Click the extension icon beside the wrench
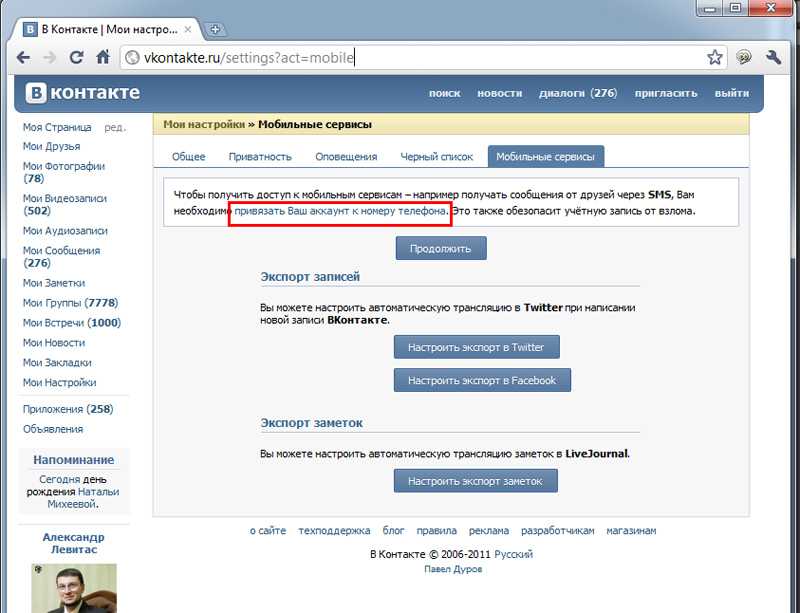Image resolution: width=800 pixels, height=613 pixels. pos(744,57)
